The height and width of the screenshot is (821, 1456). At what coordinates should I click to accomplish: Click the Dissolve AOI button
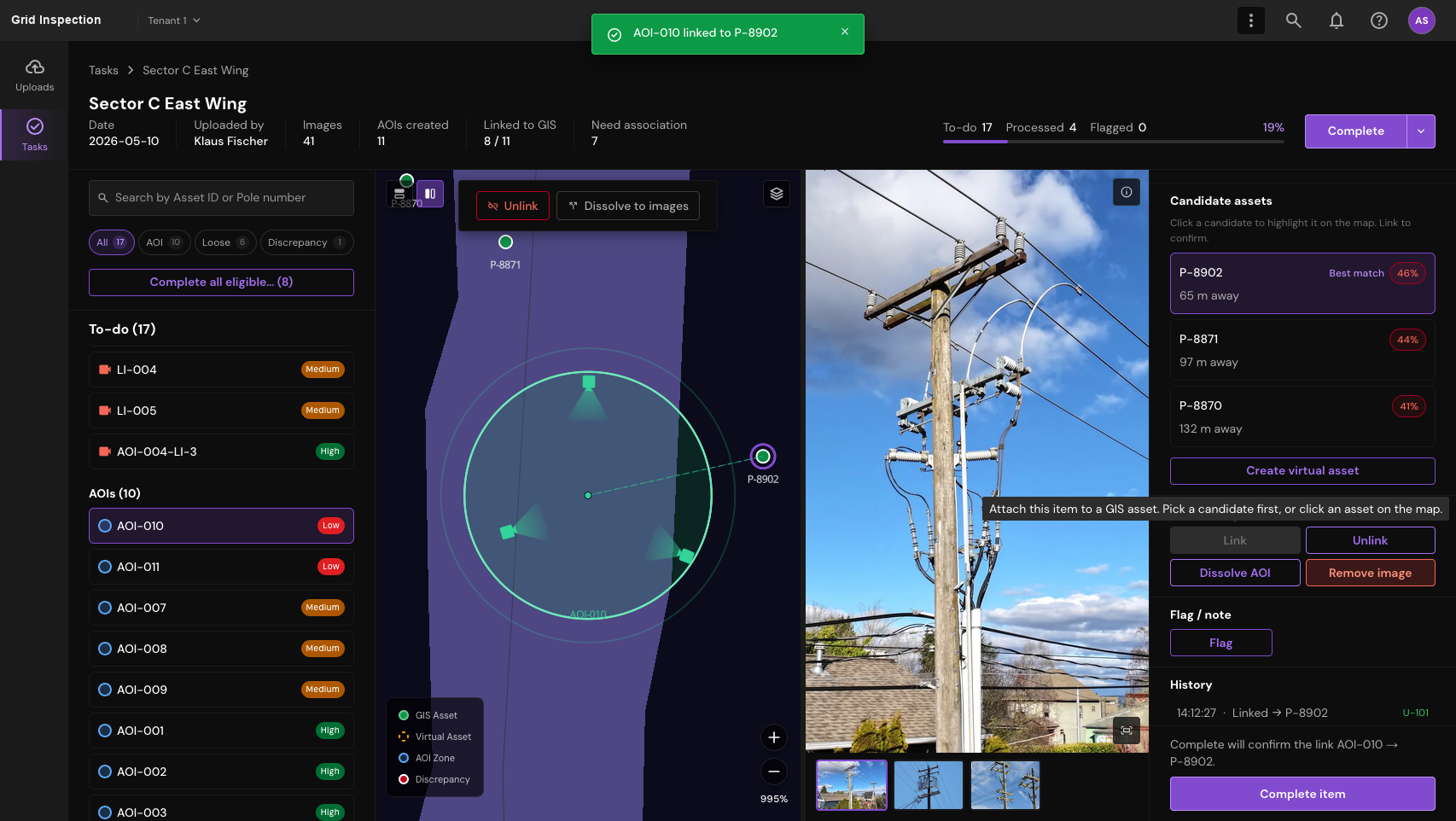point(1235,573)
